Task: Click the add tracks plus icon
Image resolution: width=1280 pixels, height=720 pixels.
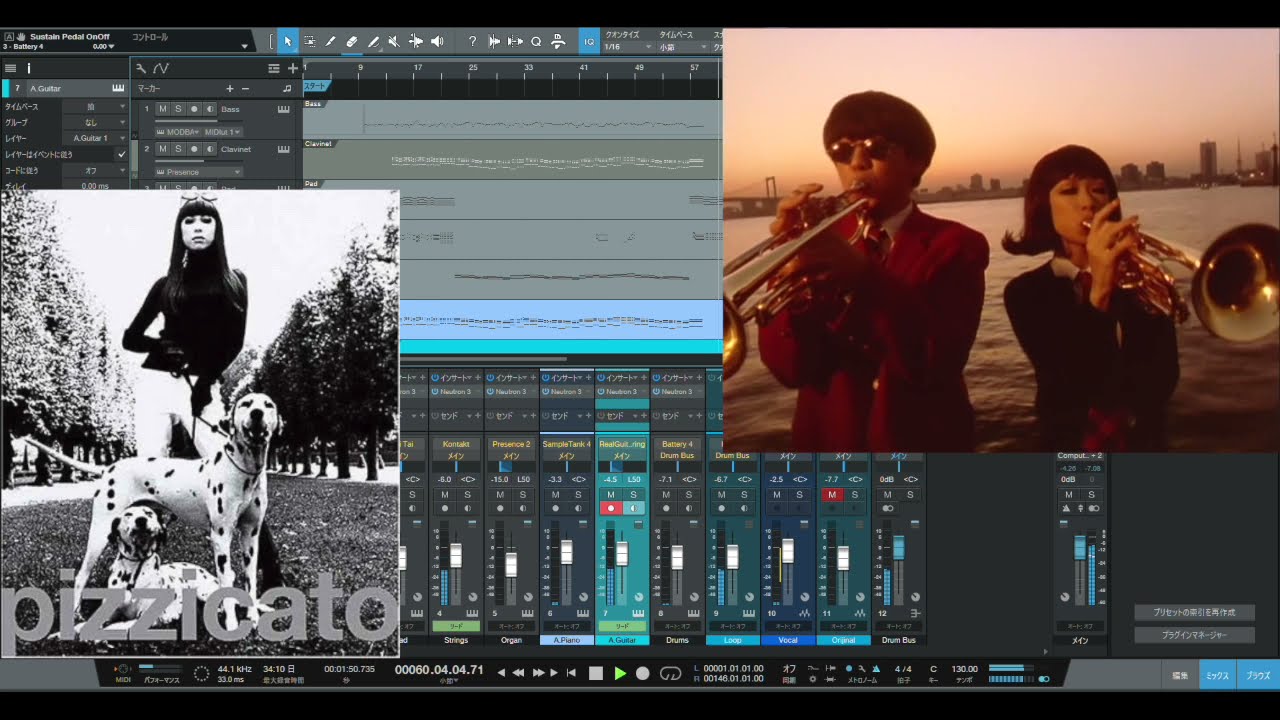Action: point(293,68)
